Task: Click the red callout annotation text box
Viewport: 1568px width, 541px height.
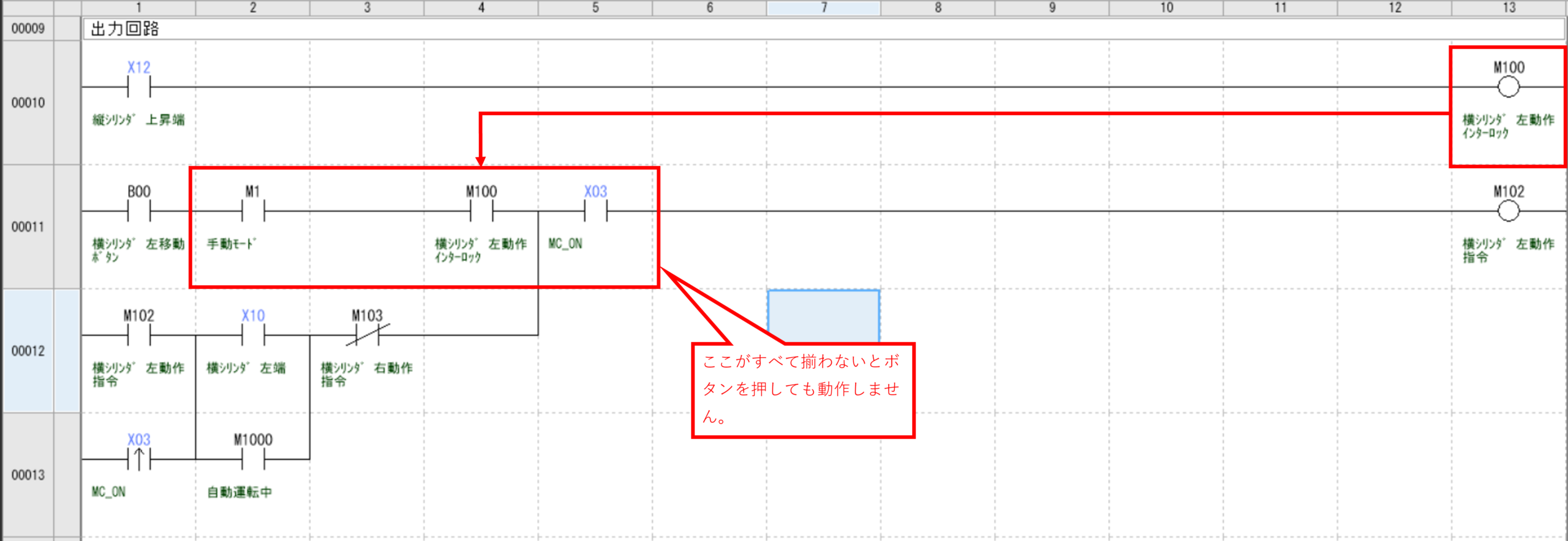Action: tap(802, 390)
